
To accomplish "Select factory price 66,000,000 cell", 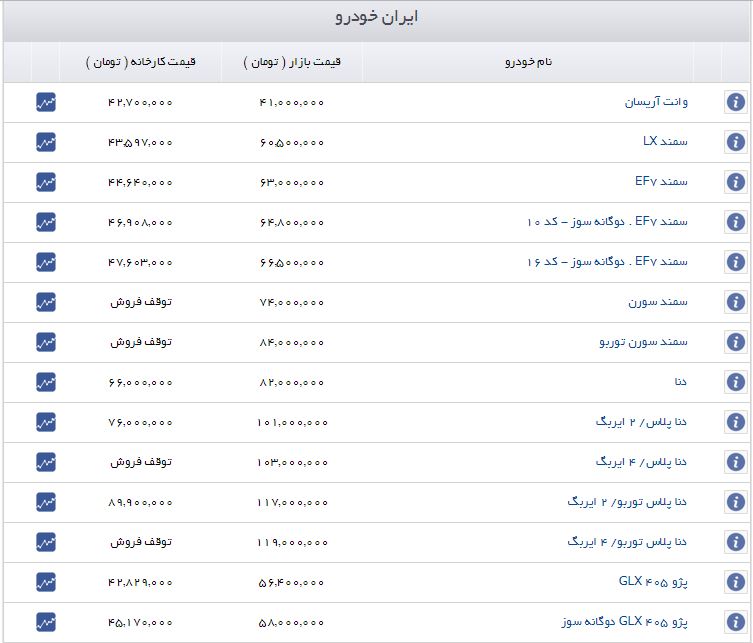I will coord(140,383).
